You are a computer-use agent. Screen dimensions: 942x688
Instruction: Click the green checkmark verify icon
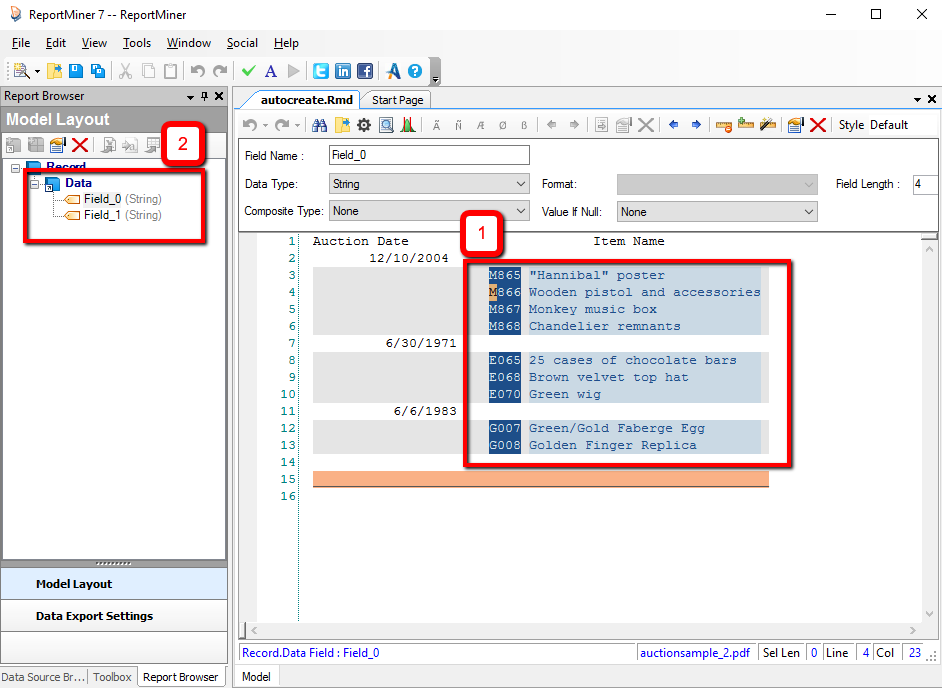pos(249,71)
